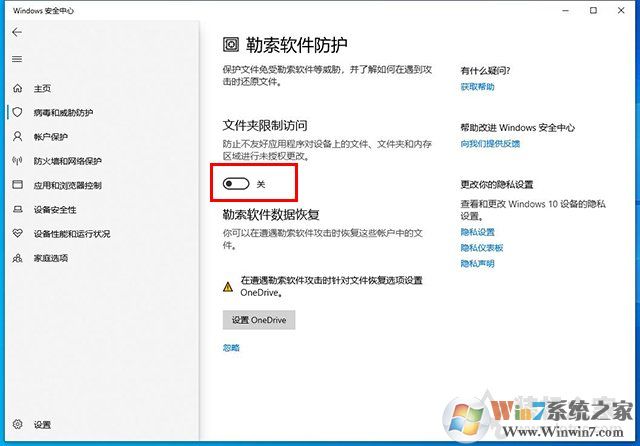
Task: Click the 勒索软件数据恢复 heading
Action: [x=271, y=214]
